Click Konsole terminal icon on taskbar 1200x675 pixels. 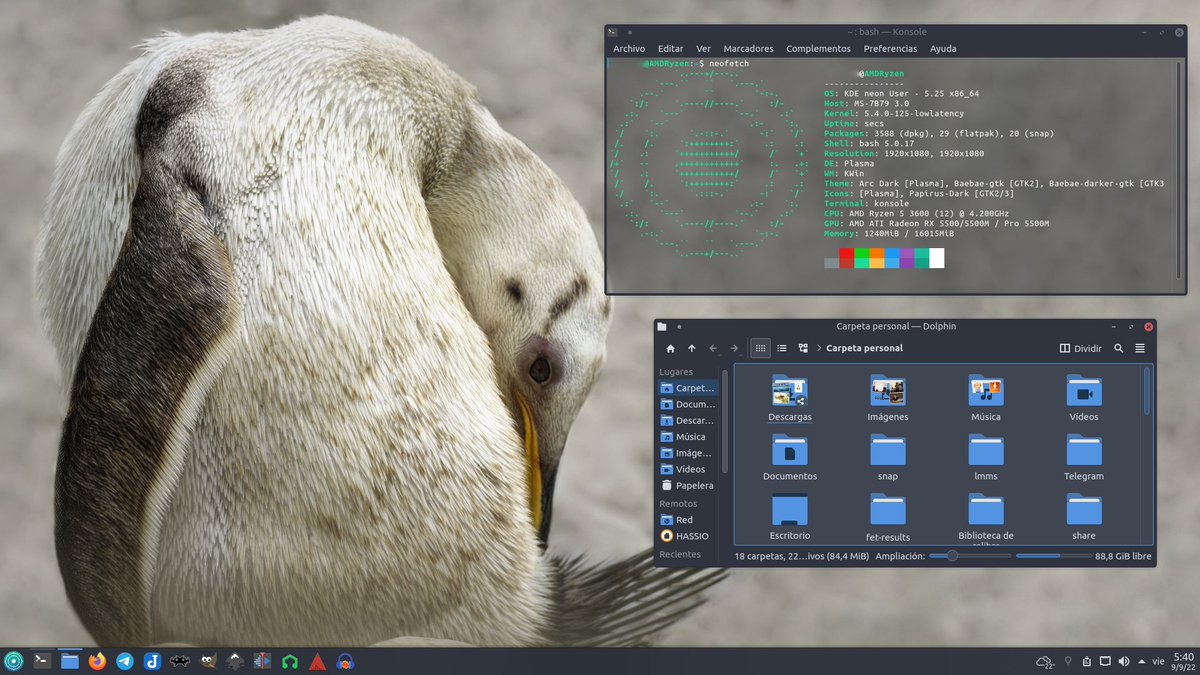pyautogui.click(x=42, y=660)
